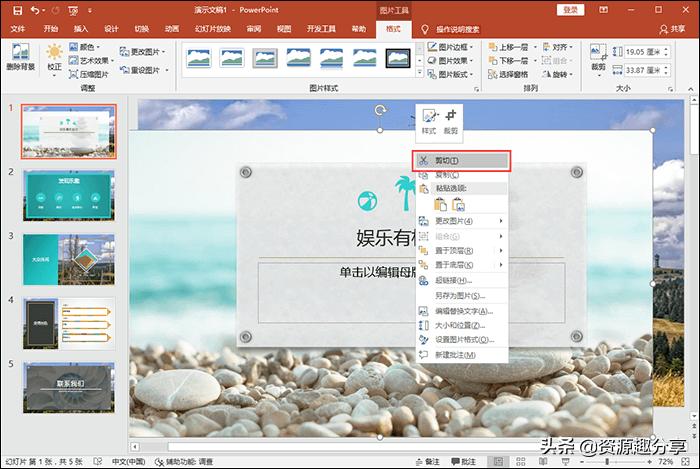Select slide 3 thumbnail
Viewport: 700px width, 469px height.
[x=69, y=260]
